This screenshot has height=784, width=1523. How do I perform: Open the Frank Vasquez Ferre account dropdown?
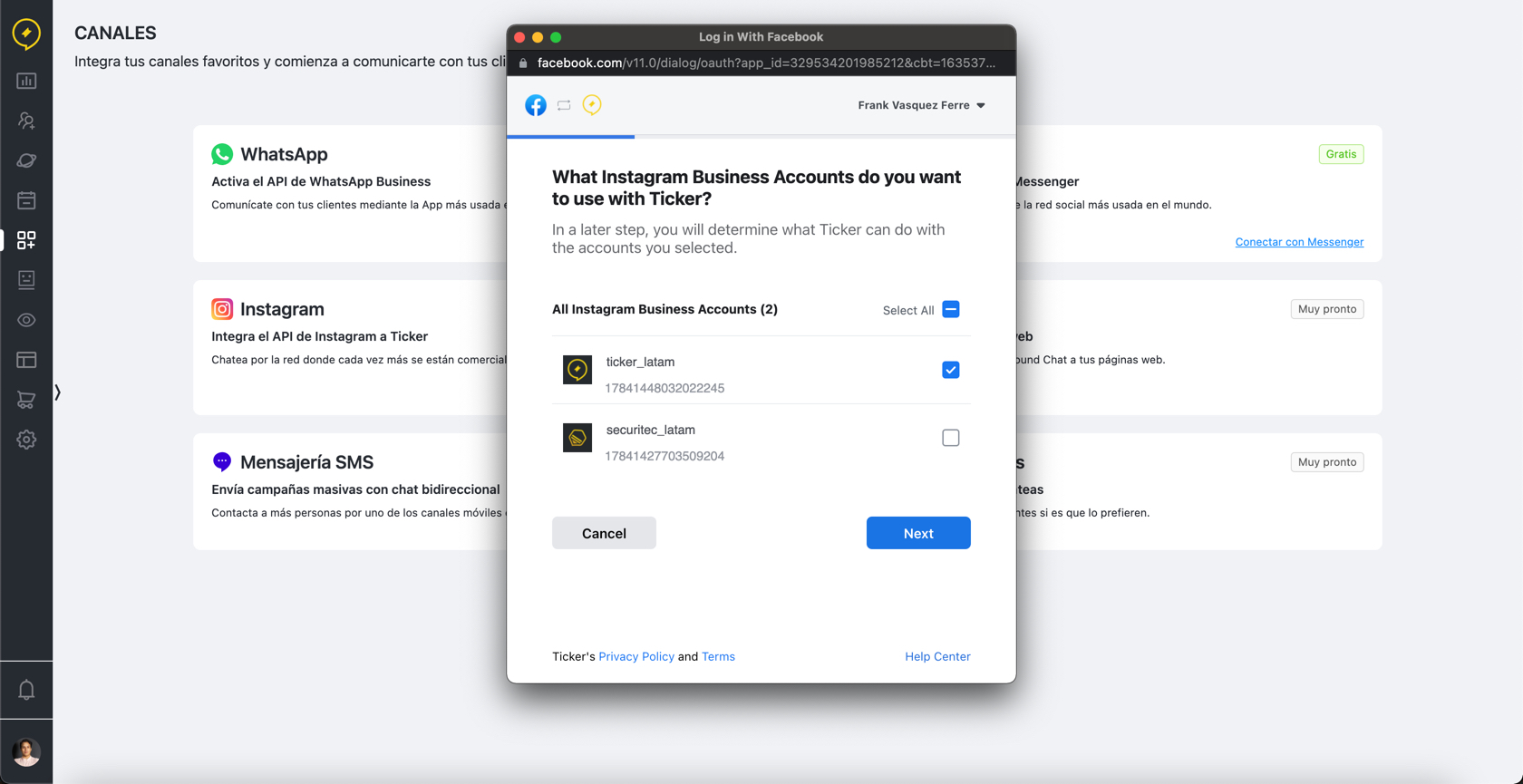pyautogui.click(x=921, y=105)
